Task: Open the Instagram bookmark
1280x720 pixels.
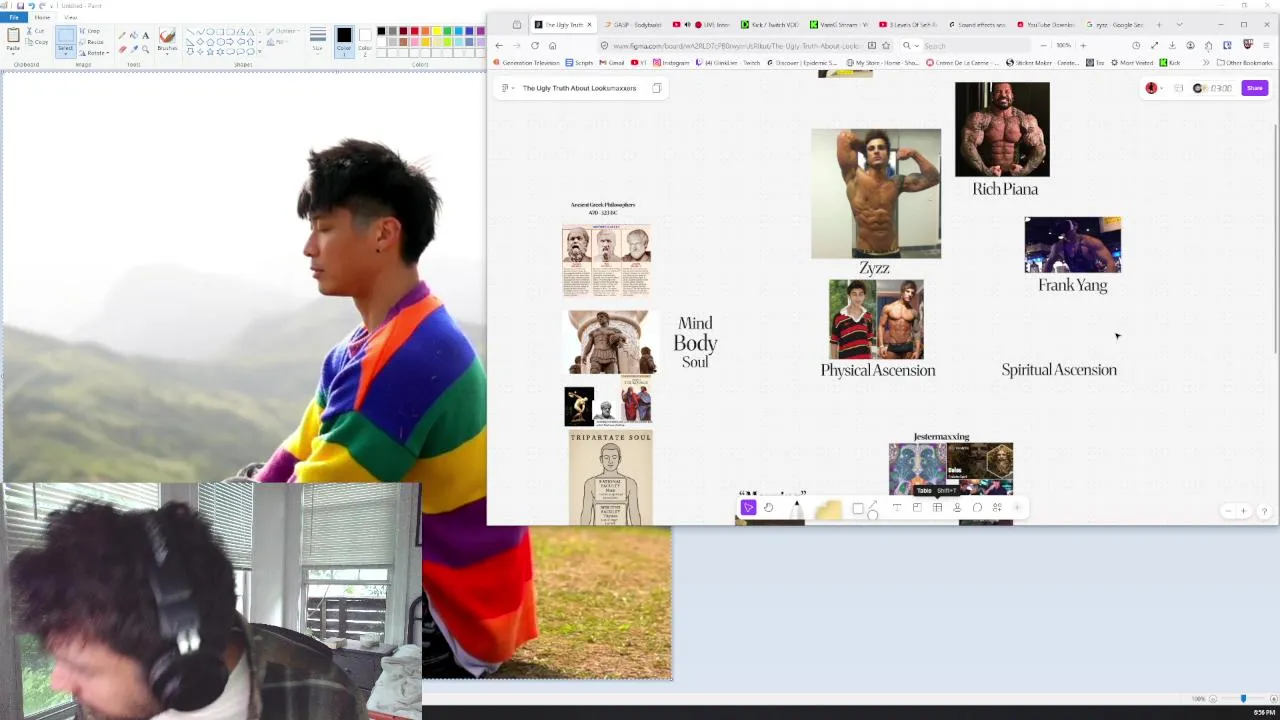Action: click(x=671, y=63)
